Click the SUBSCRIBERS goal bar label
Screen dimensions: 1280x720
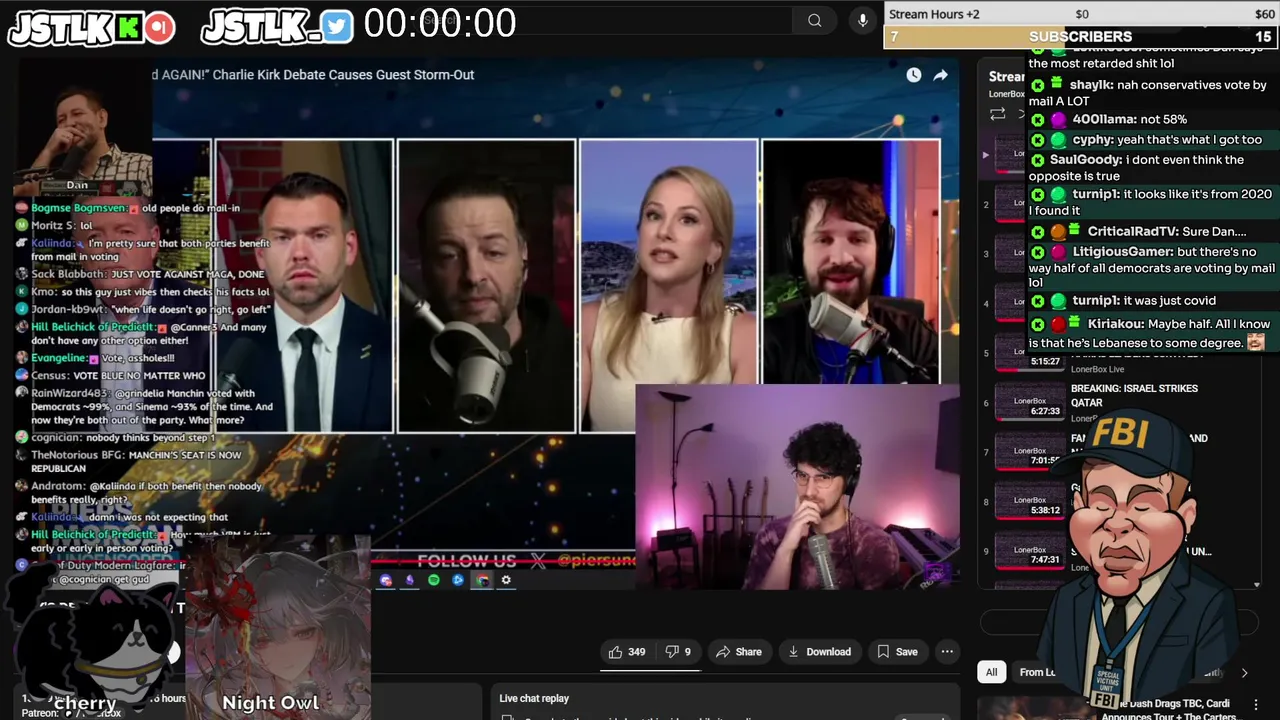(1080, 37)
